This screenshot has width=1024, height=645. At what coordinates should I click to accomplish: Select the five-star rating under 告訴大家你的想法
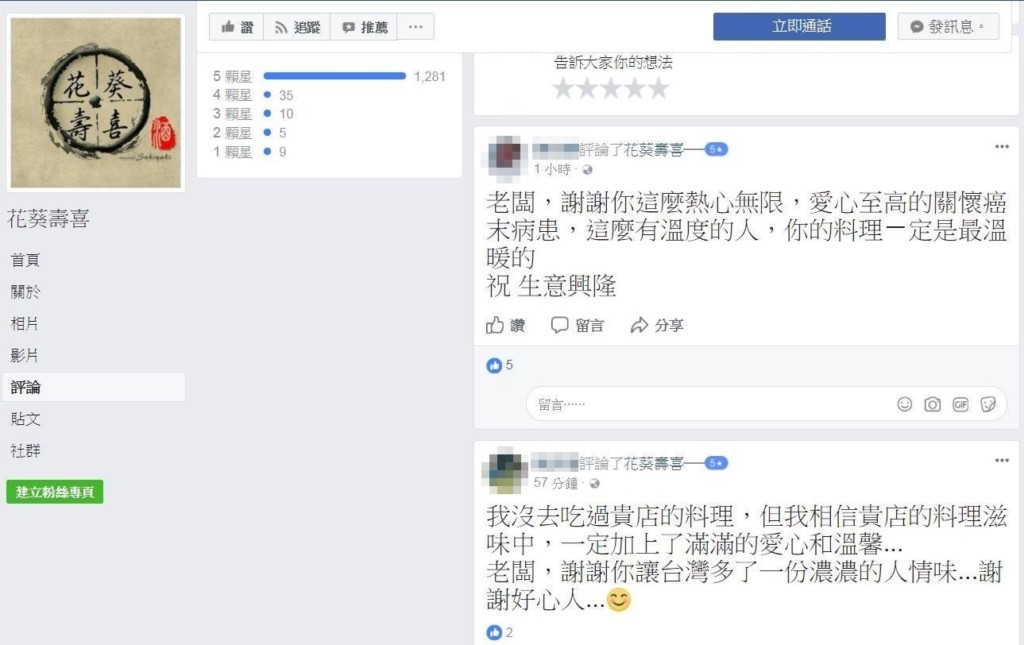tap(658, 88)
